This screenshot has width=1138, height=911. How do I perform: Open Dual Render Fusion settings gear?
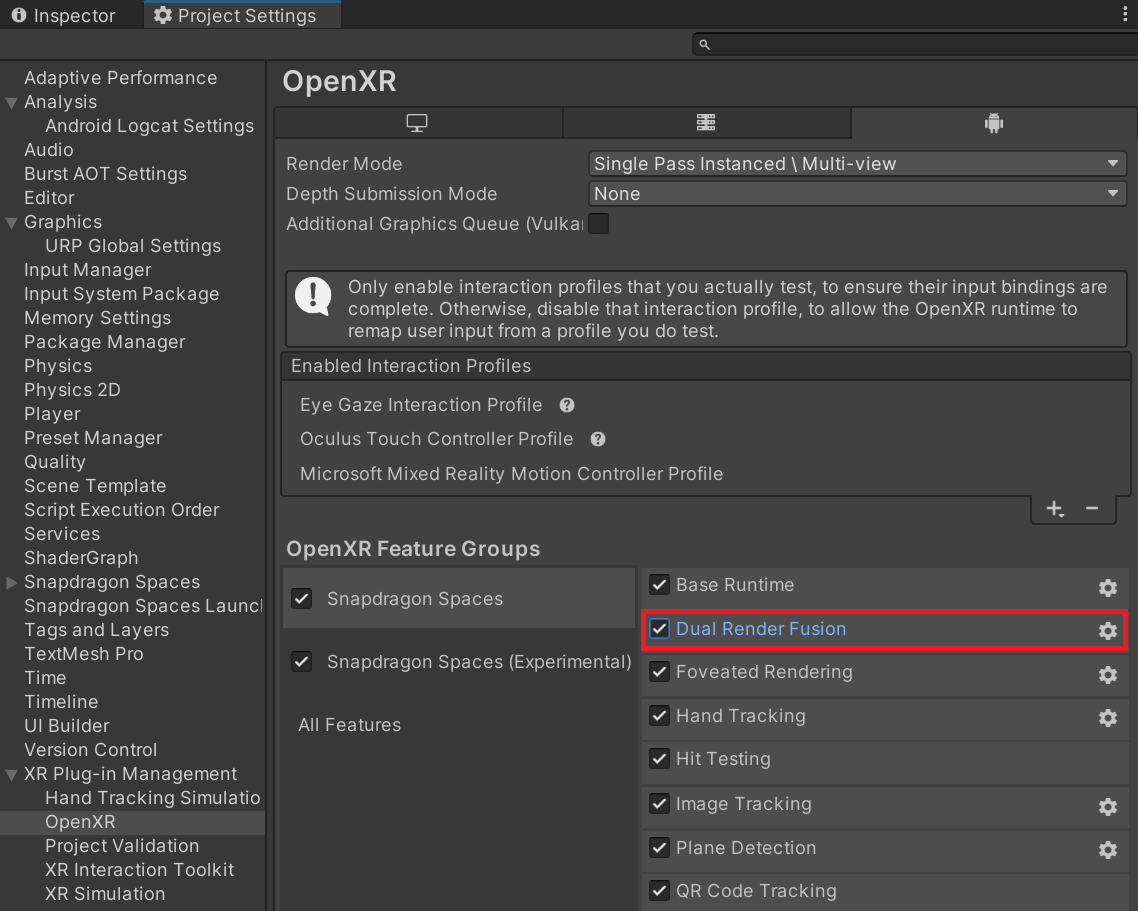1108,631
